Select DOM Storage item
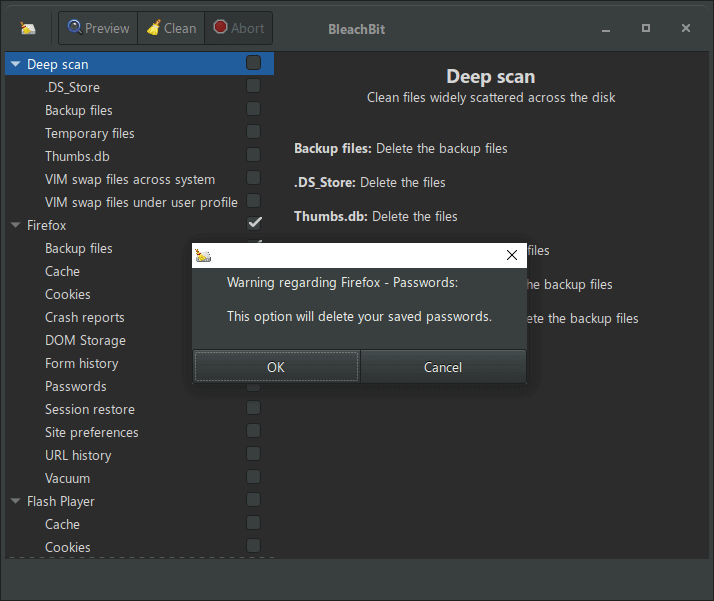This screenshot has height=601, width=714. point(85,340)
